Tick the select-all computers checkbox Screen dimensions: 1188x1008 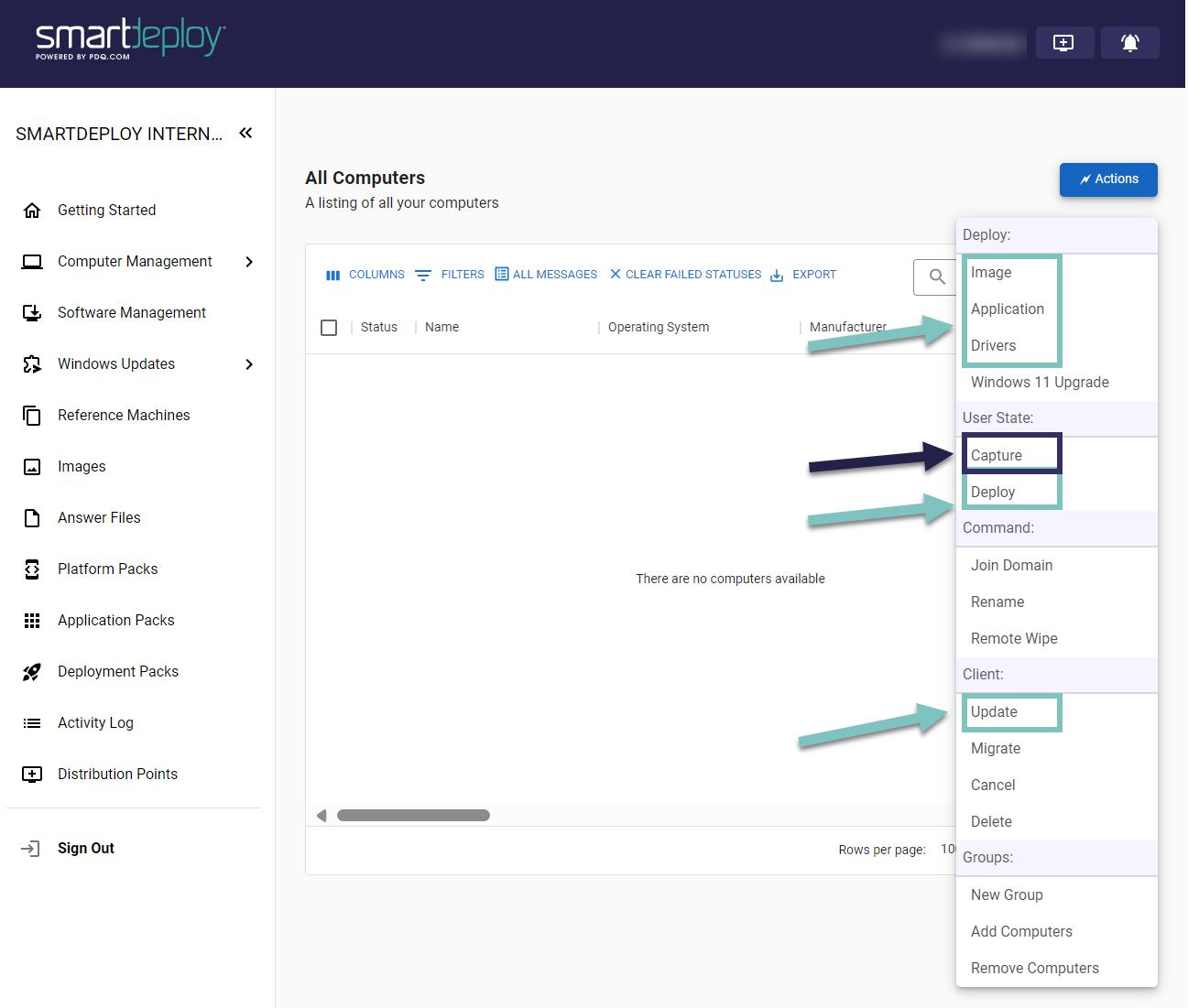click(329, 328)
